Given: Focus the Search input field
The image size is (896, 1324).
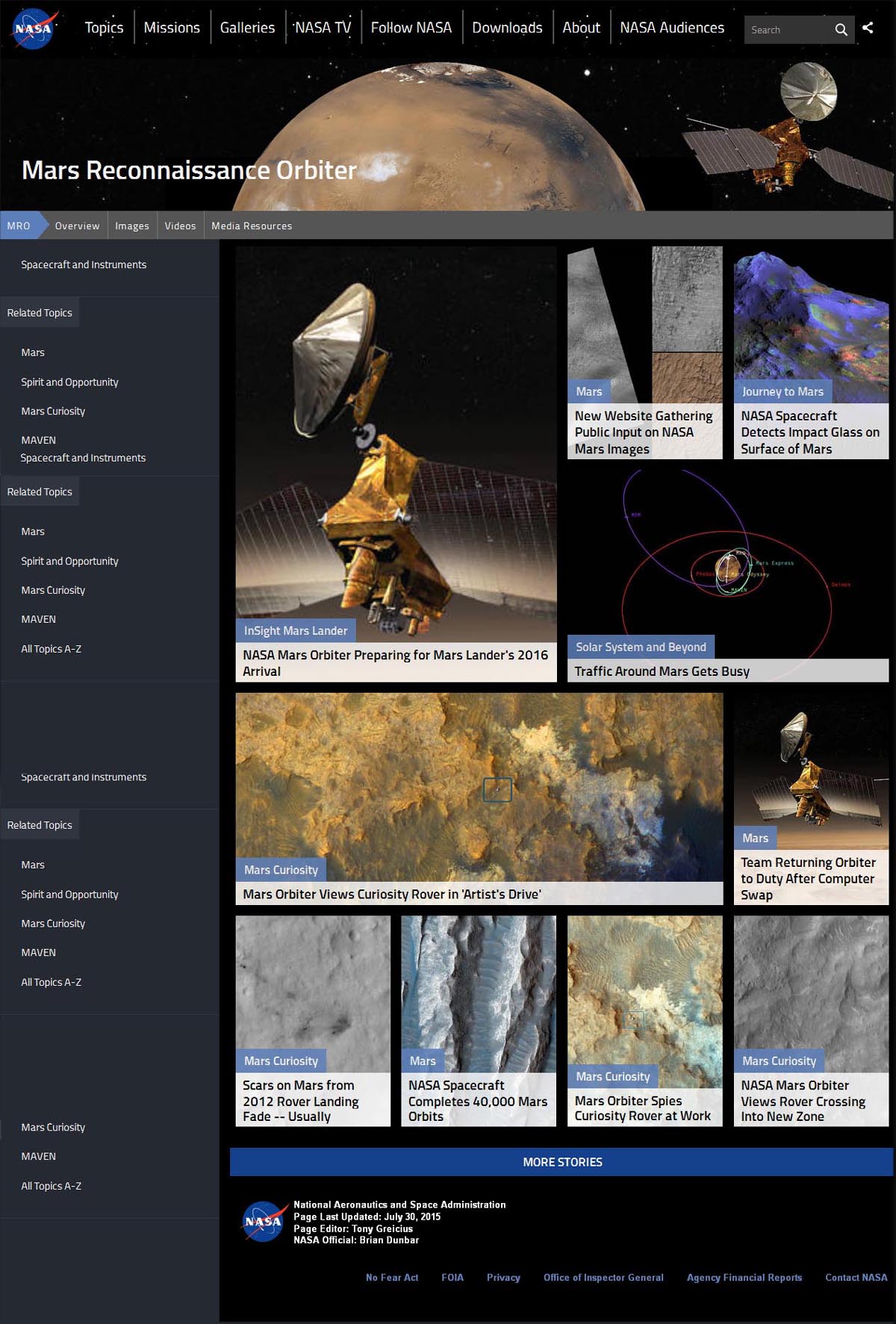Looking at the screenshot, I should coord(788,30).
